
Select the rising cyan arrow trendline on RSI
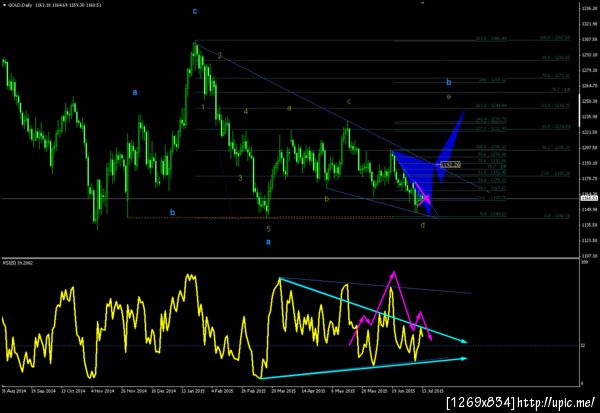tap(364, 368)
